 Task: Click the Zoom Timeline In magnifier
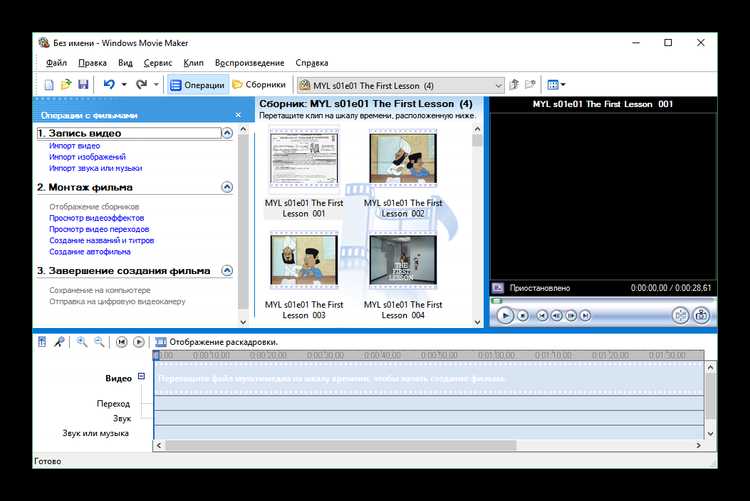(82, 342)
